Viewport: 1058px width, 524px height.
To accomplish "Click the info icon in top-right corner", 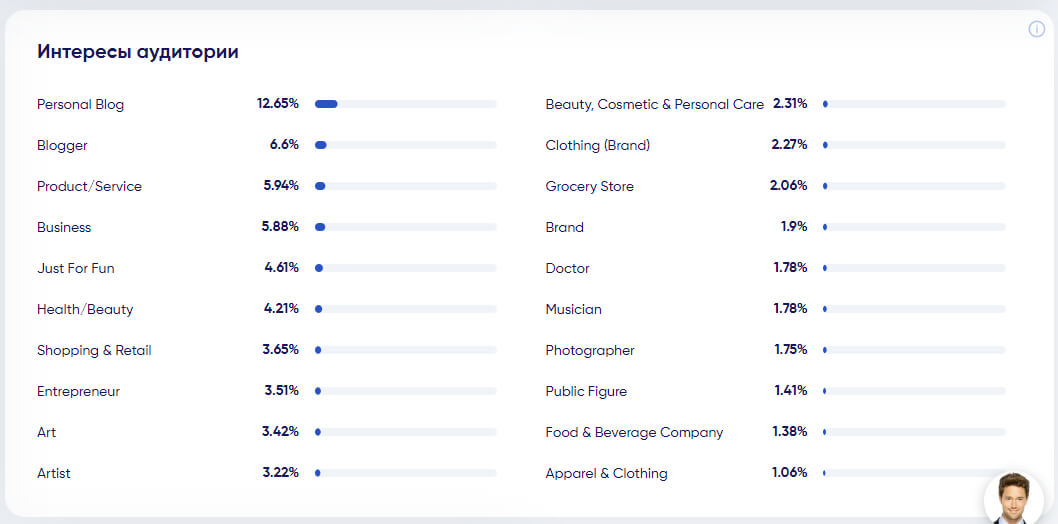I will (x=1036, y=29).
